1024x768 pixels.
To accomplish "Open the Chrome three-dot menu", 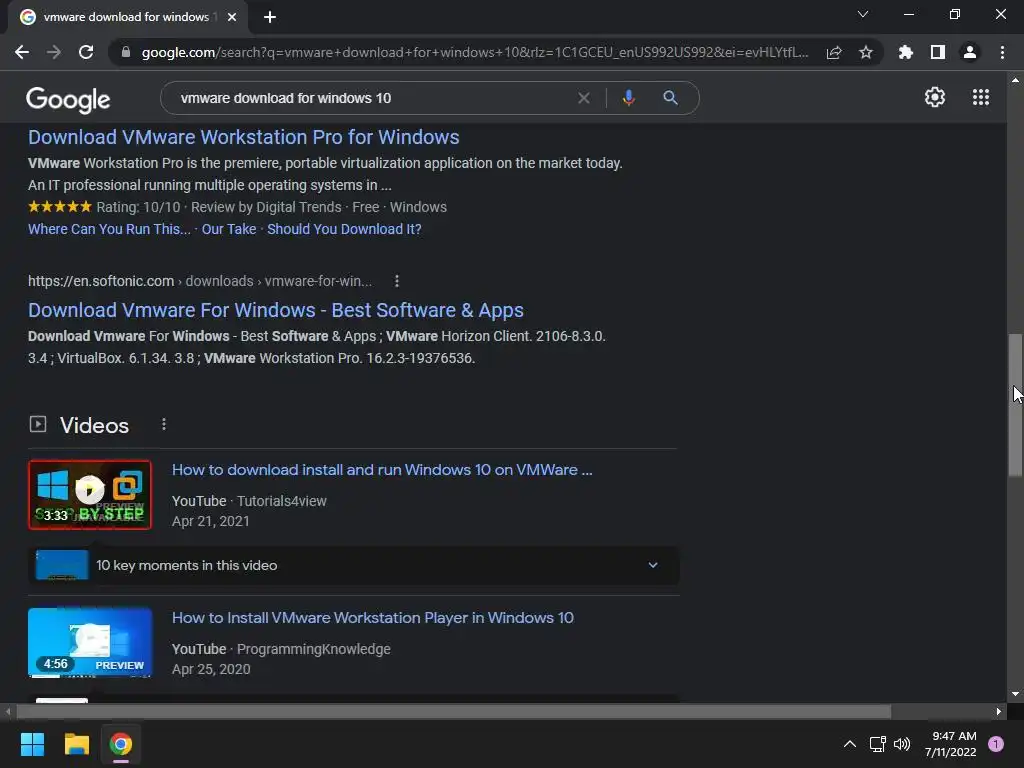I will point(1002,52).
